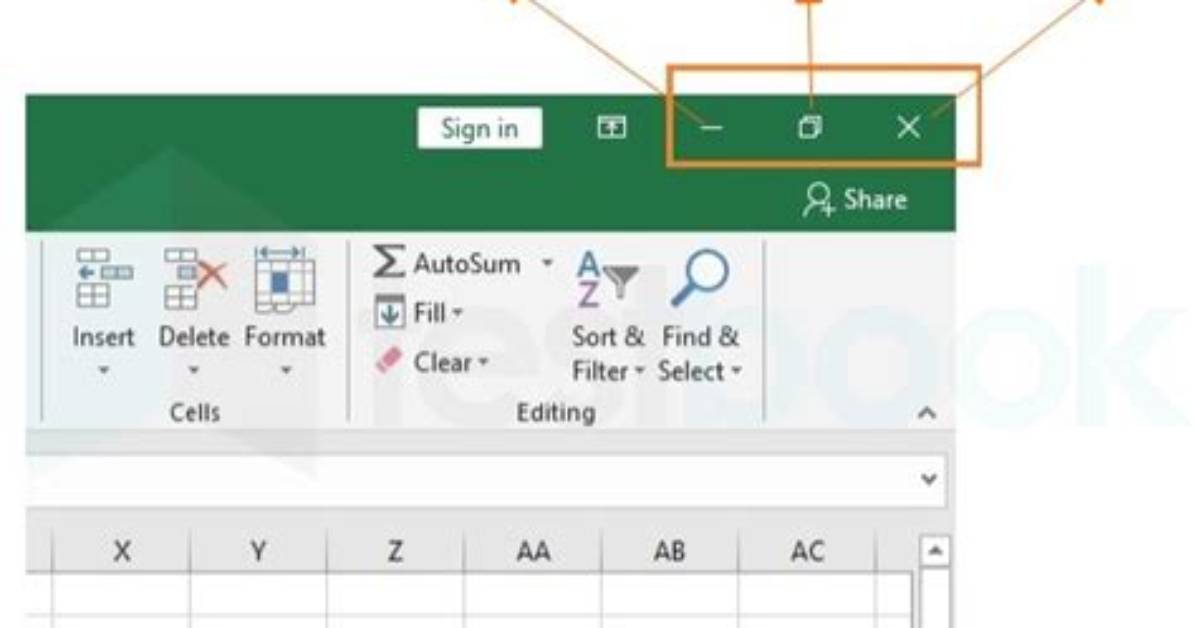Open Sort & Filter menu
1196x628 pixels.
[x=608, y=317]
